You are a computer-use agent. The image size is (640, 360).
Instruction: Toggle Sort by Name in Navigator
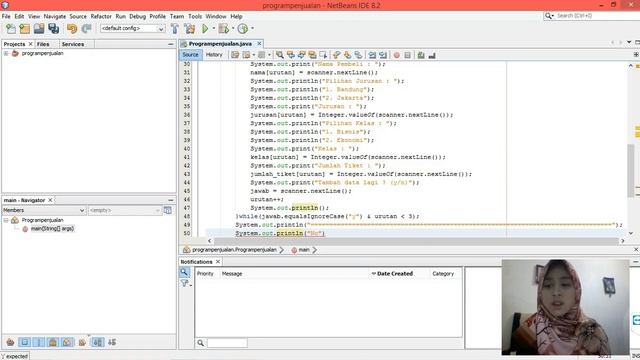pos(98,342)
